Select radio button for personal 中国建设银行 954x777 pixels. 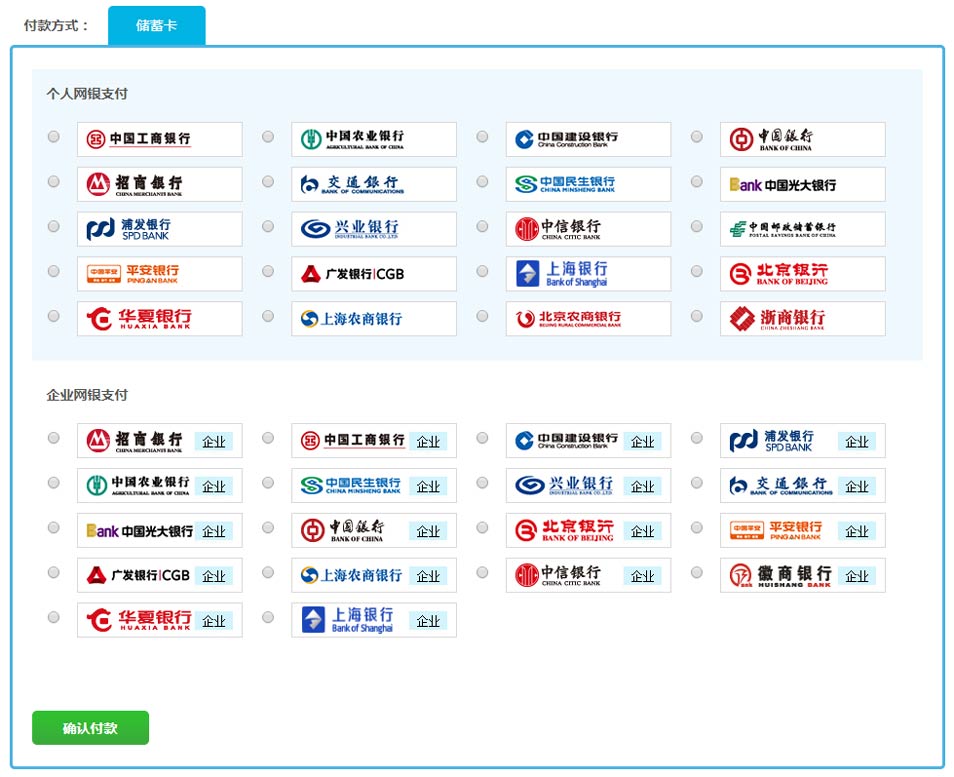point(482,136)
